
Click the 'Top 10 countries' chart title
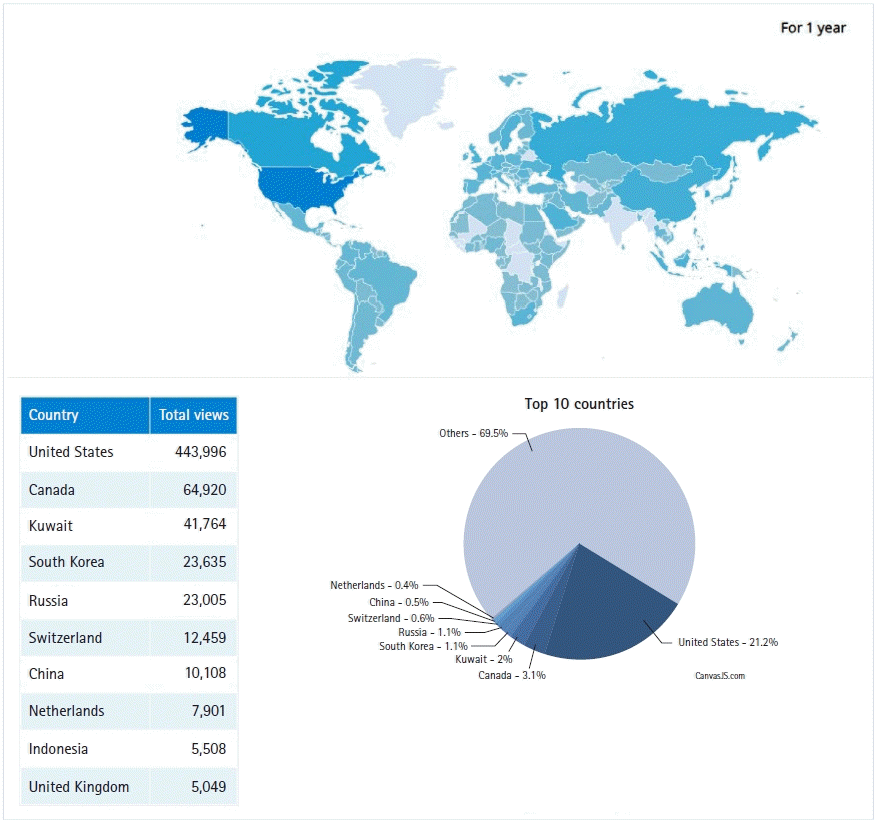point(579,404)
